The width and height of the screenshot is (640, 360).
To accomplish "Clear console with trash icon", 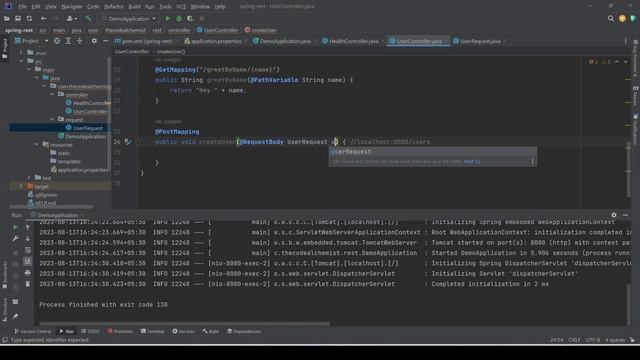I will [x=27, y=284].
